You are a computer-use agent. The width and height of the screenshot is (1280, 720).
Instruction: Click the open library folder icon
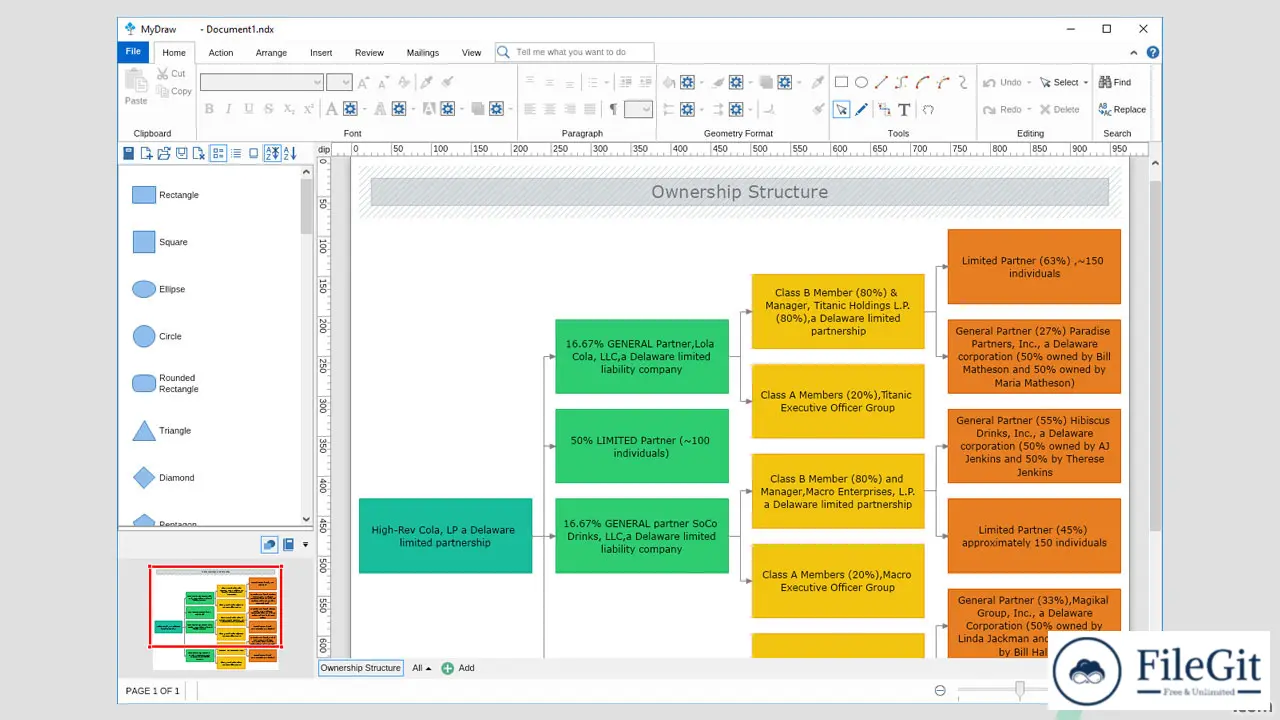164,153
